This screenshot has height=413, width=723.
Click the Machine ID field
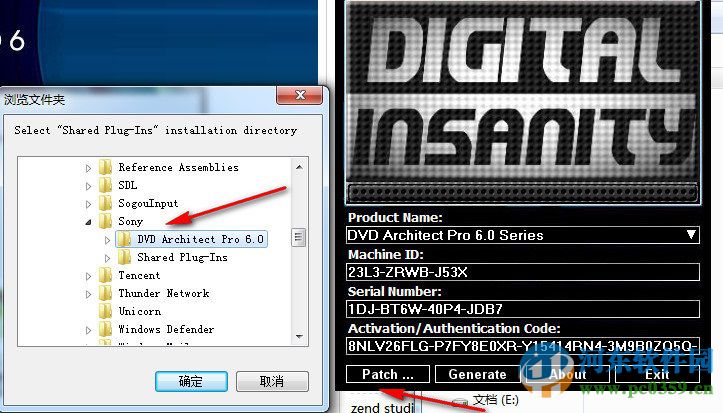[523, 272]
